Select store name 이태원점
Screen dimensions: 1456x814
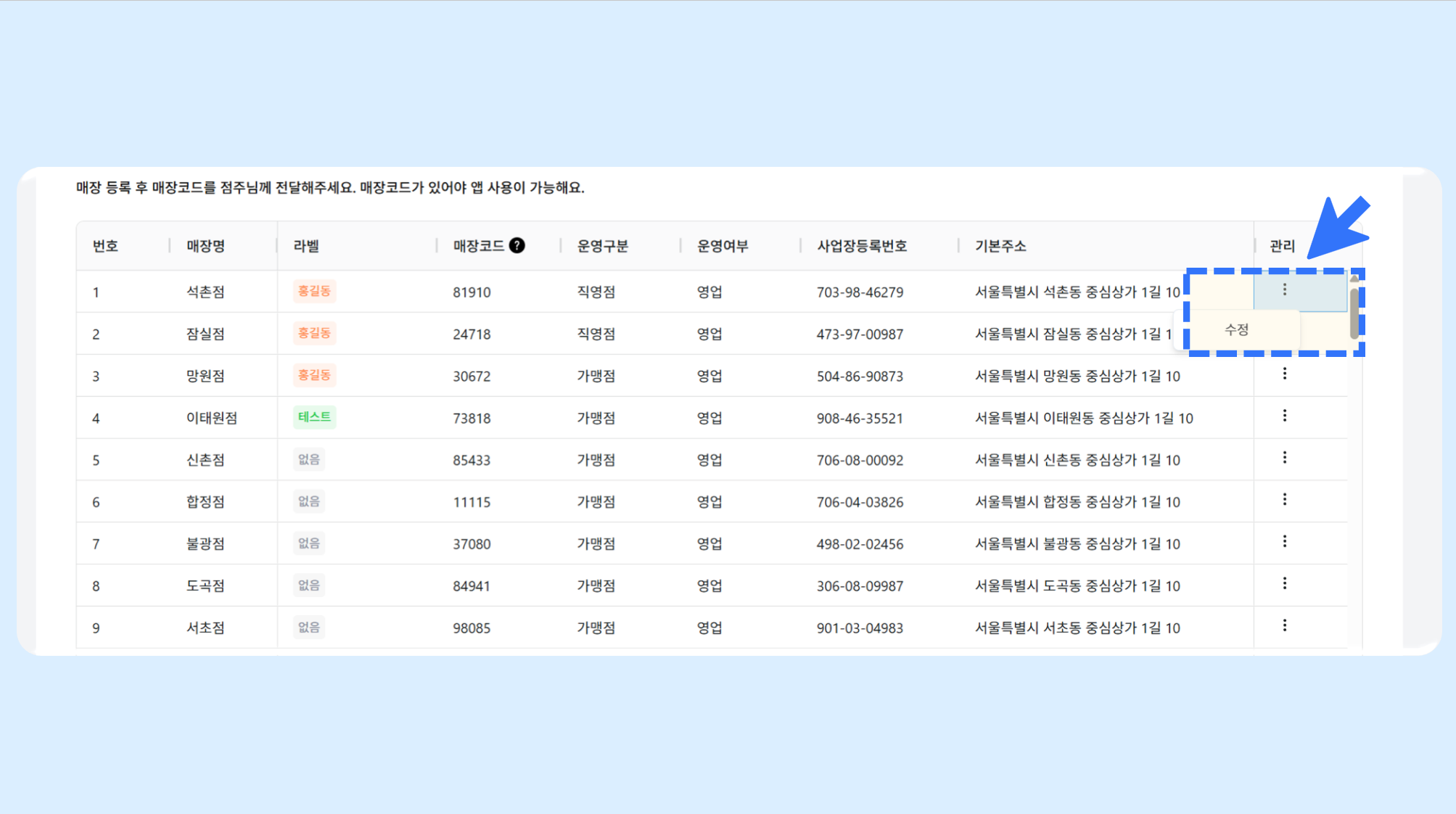click(x=212, y=418)
